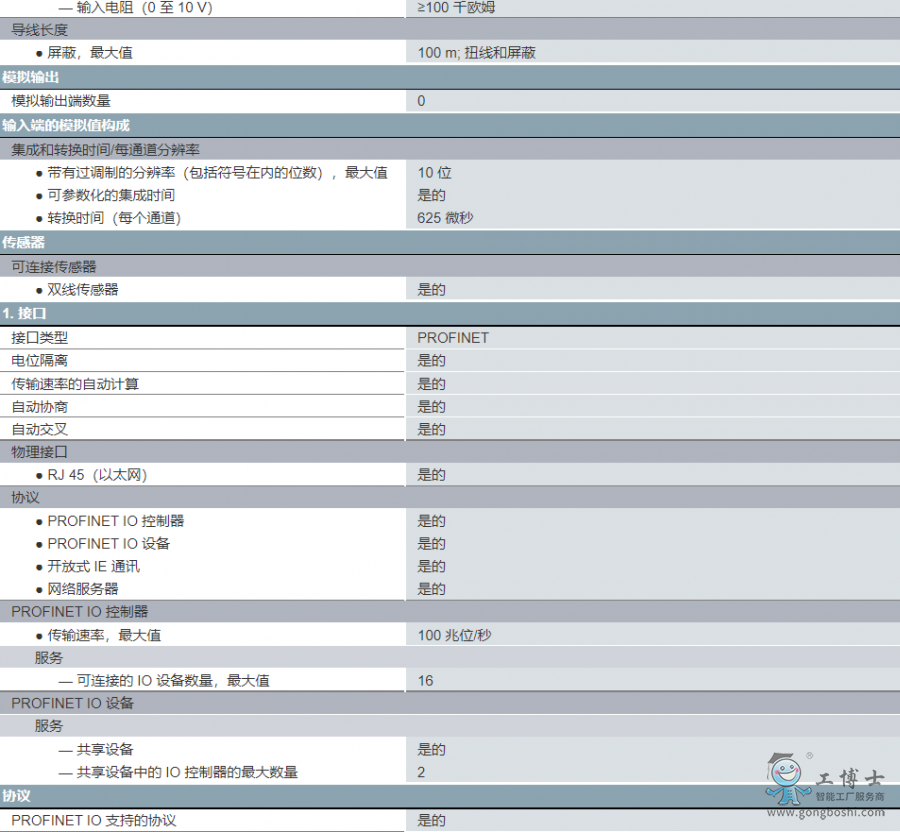
Task: Select the '可连接传感器' subheading
Action: pos(54,267)
